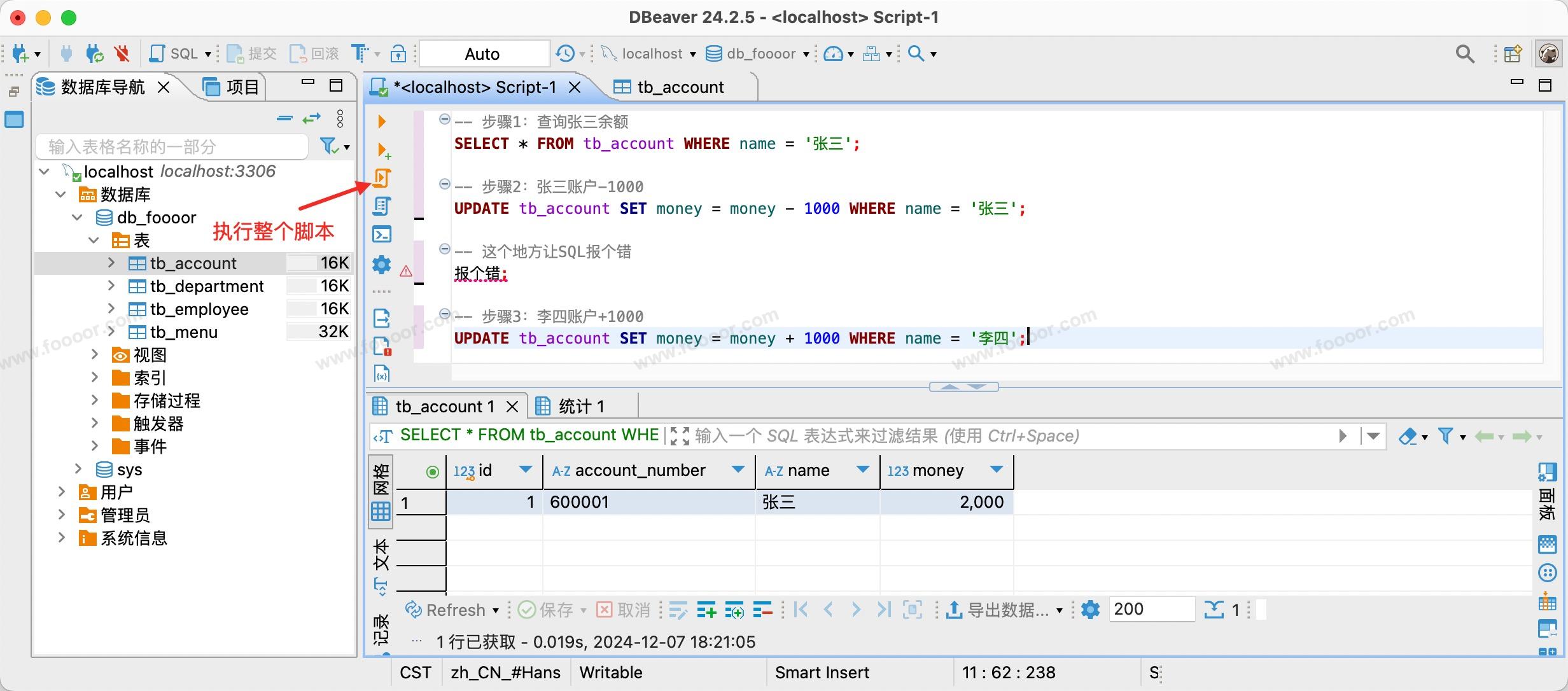This screenshot has width=1568, height=691.
Task: Toggle the transaction mode Auto button
Action: tap(484, 53)
